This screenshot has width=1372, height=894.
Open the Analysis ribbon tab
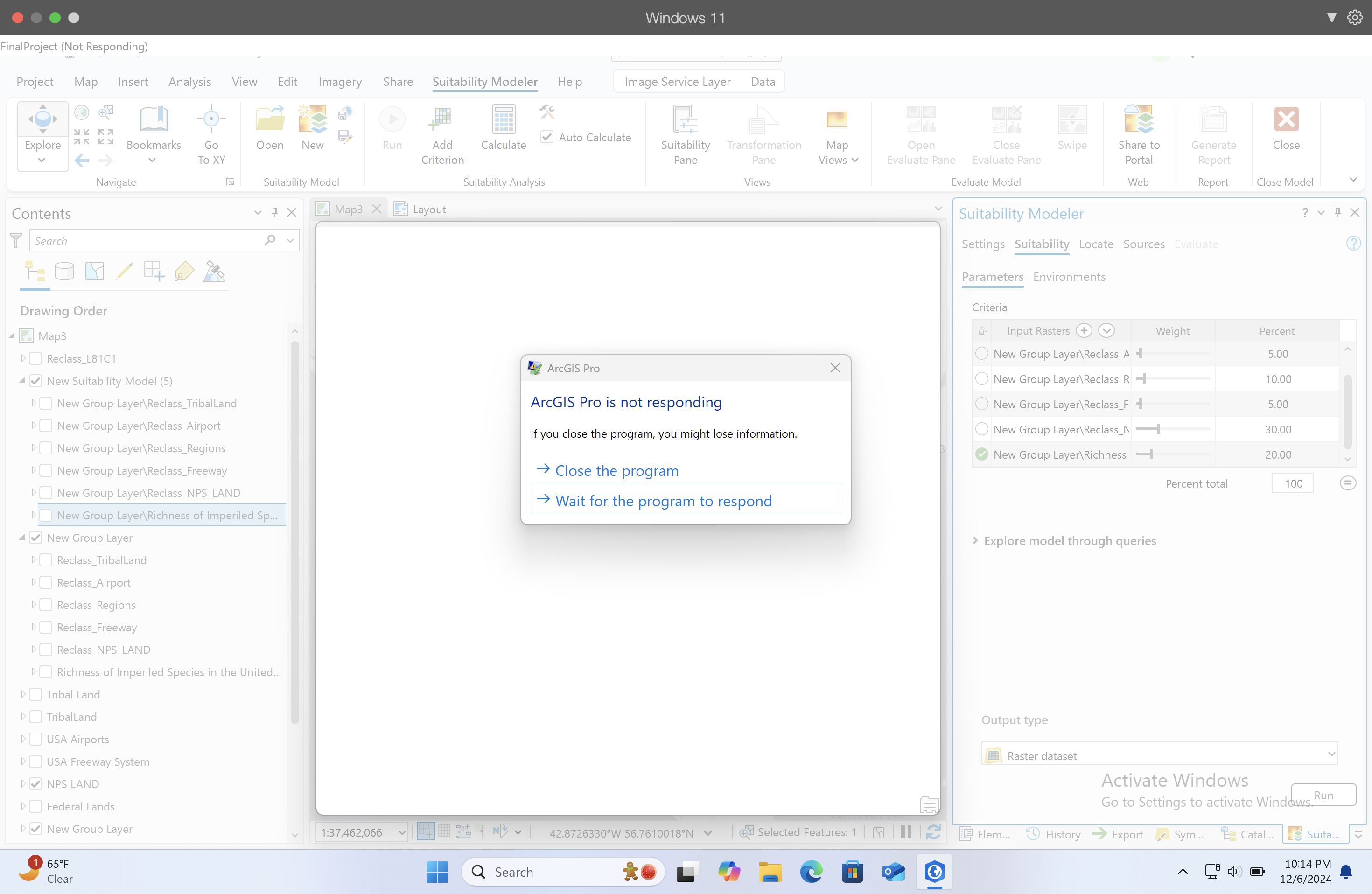click(x=189, y=81)
